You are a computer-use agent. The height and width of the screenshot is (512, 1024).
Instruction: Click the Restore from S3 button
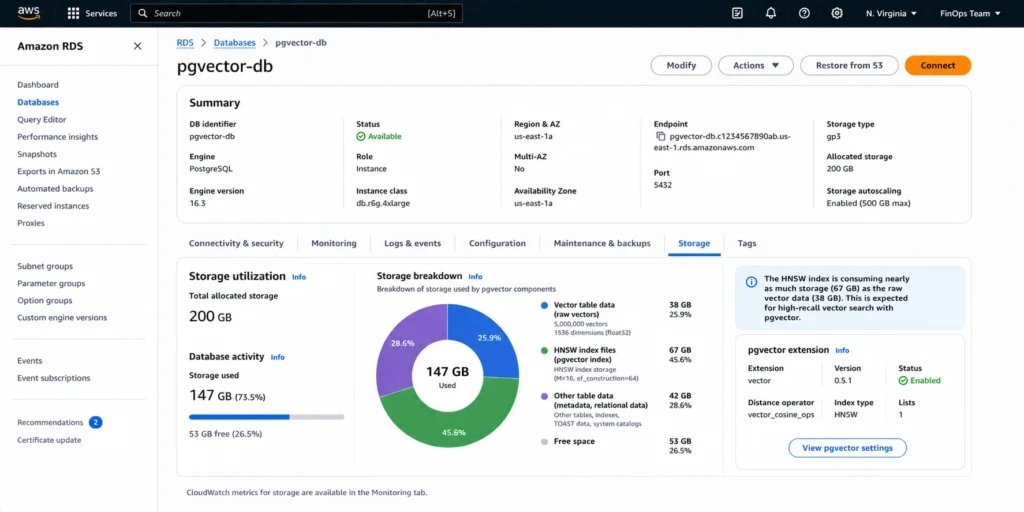tap(849, 65)
